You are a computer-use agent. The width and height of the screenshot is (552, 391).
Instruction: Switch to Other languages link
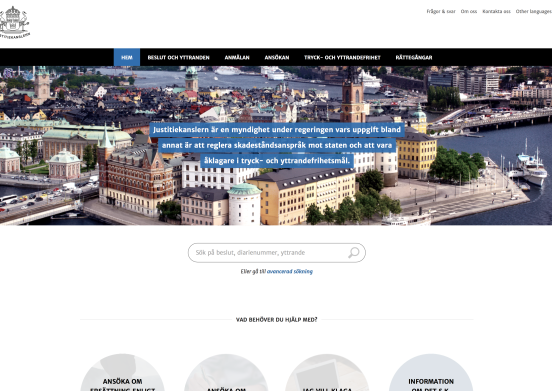point(534,11)
